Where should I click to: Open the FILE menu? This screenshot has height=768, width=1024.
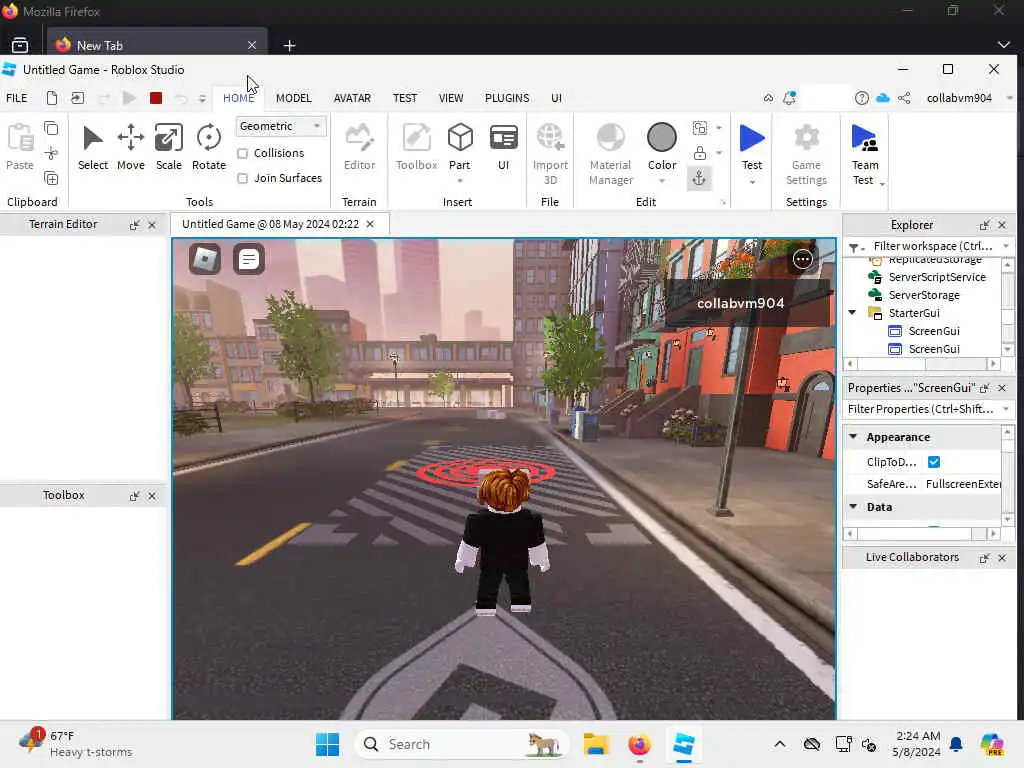click(16, 98)
